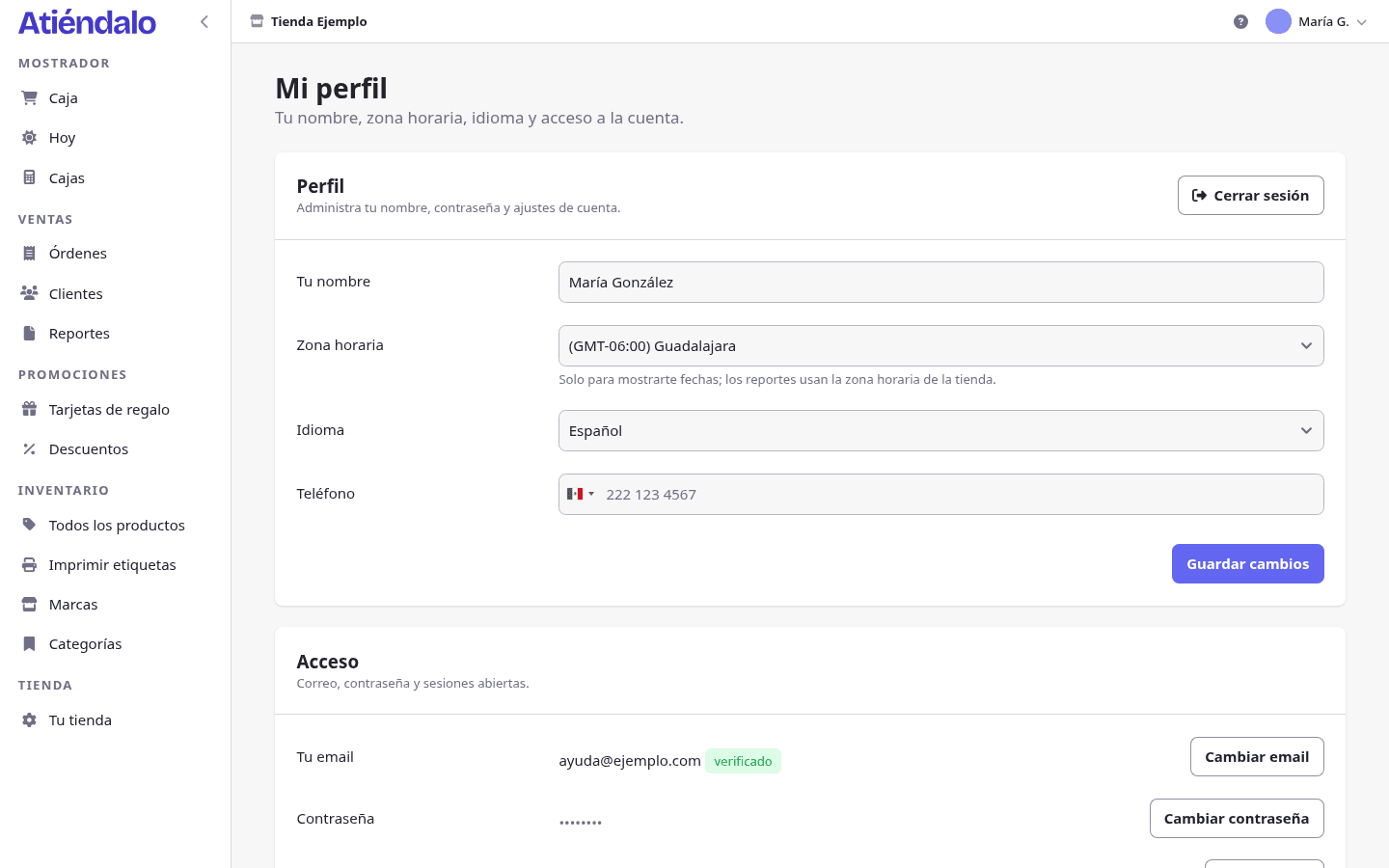The width and height of the screenshot is (1389, 868).
Task: Open Reportes from the sidebar
Action: click(116, 334)
